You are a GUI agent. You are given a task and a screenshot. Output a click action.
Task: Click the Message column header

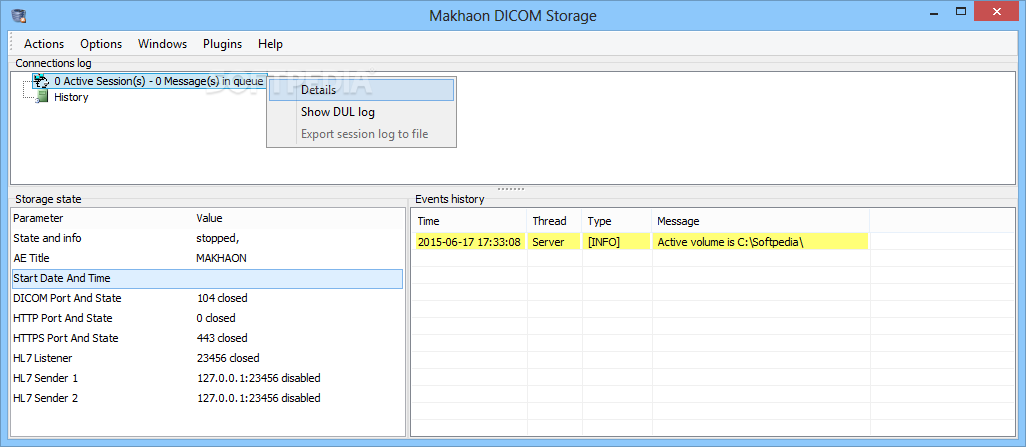(760, 221)
